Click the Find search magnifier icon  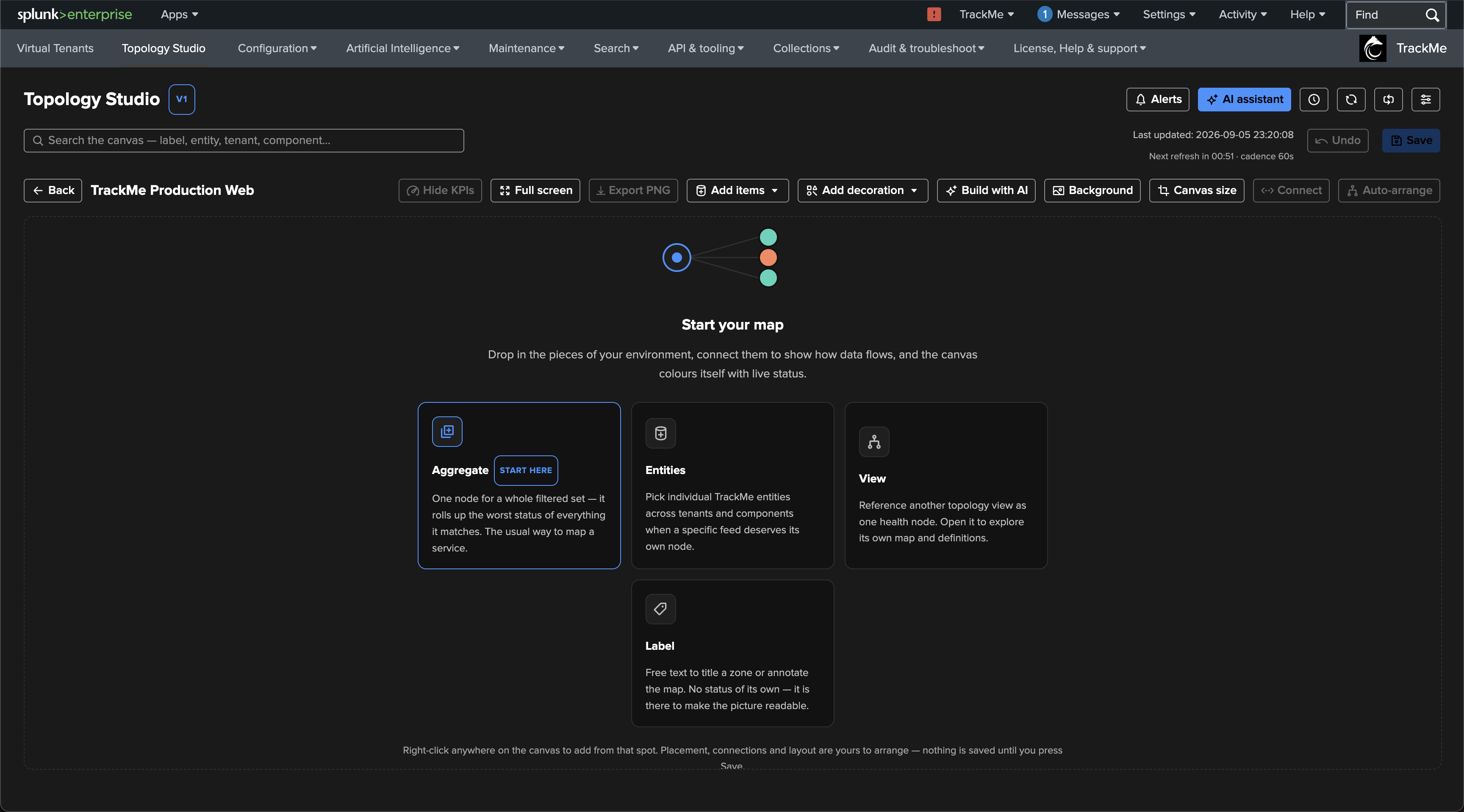click(1432, 15)
